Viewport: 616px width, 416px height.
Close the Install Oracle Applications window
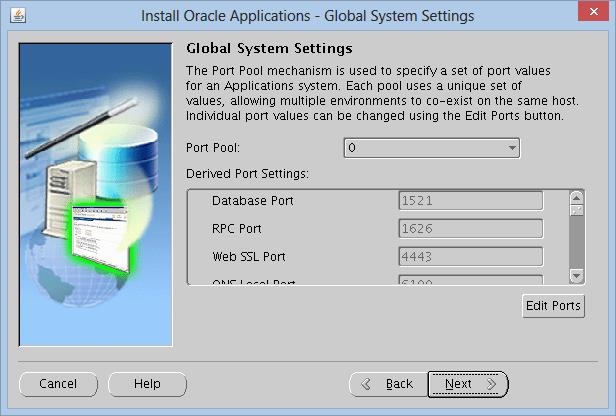[x=594, y=11]
